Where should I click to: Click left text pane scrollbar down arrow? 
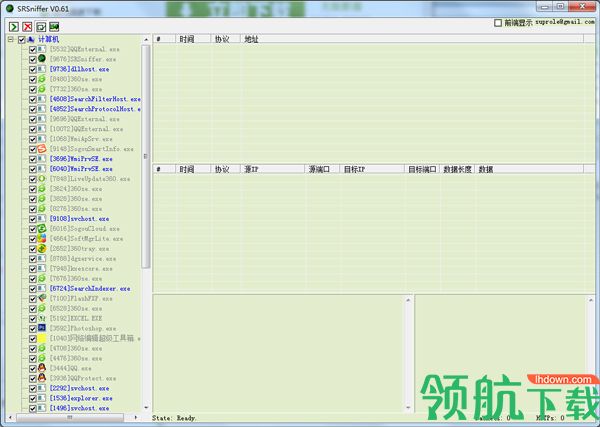coord(408,408)
